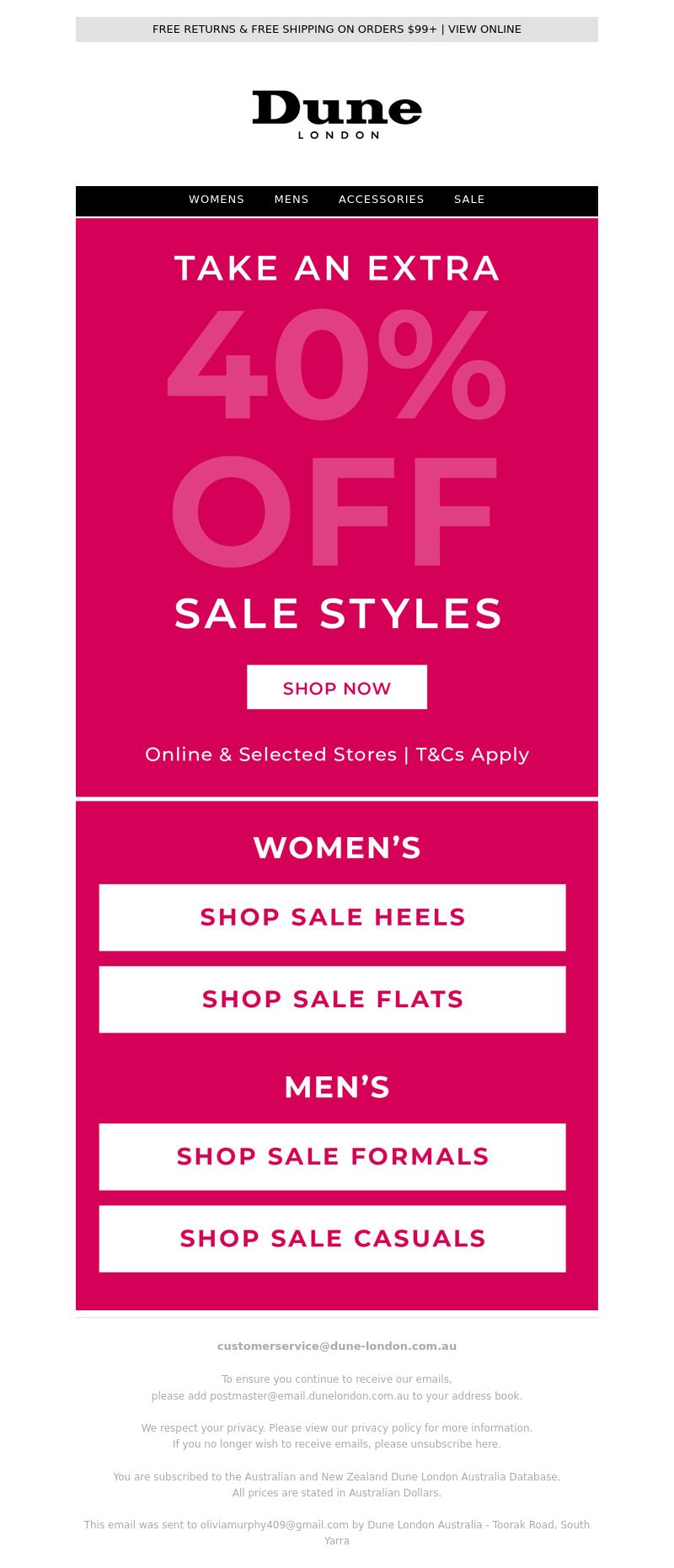The height and width of the screenshot is (1568, 674).
Task: Open the MENS navigation item
Action: click(292, 200)
